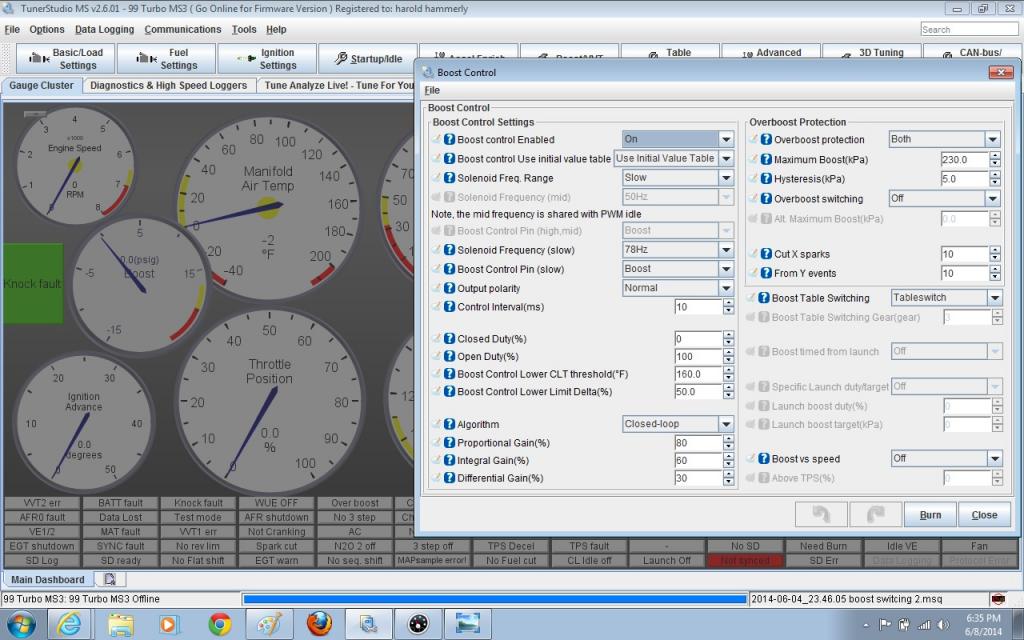Open the Data Logging menu
This screenshot has width=1024, height=640.
tap(104, 30)
